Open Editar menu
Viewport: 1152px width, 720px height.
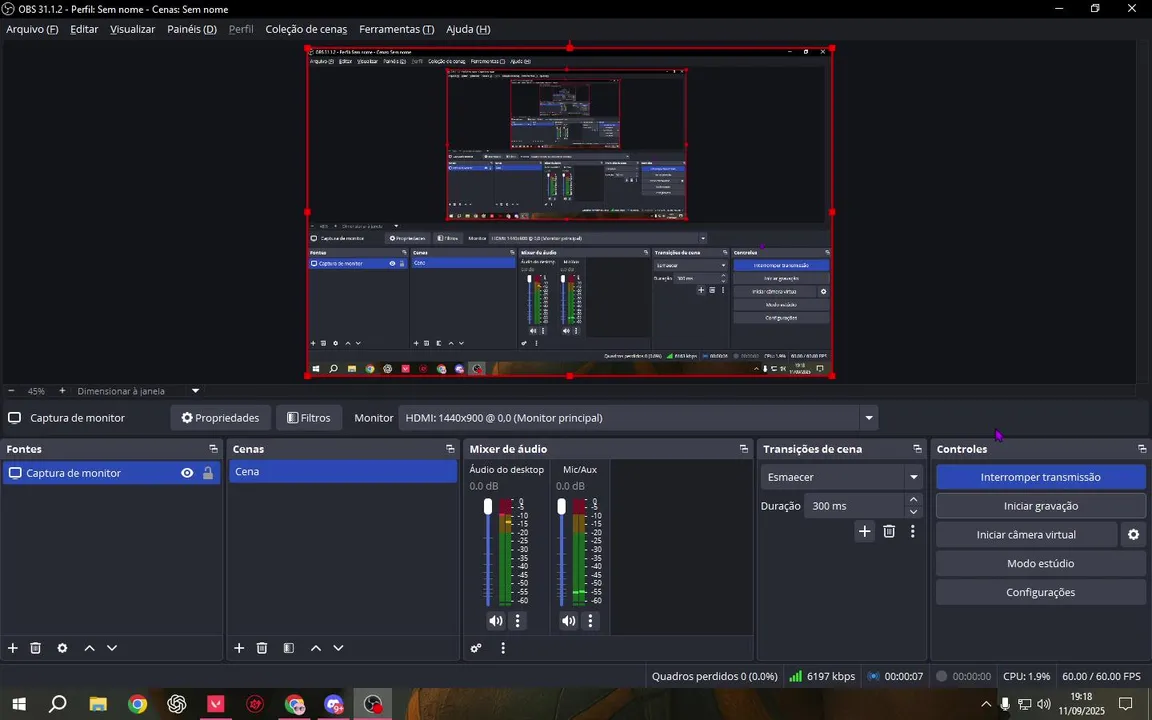(84, 29)
